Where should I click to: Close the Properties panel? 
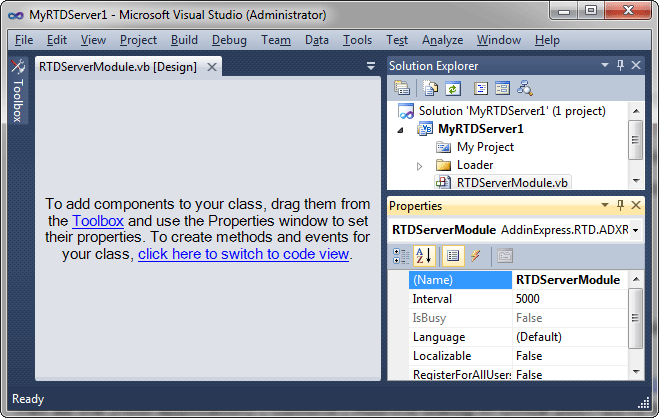point(636,205)
